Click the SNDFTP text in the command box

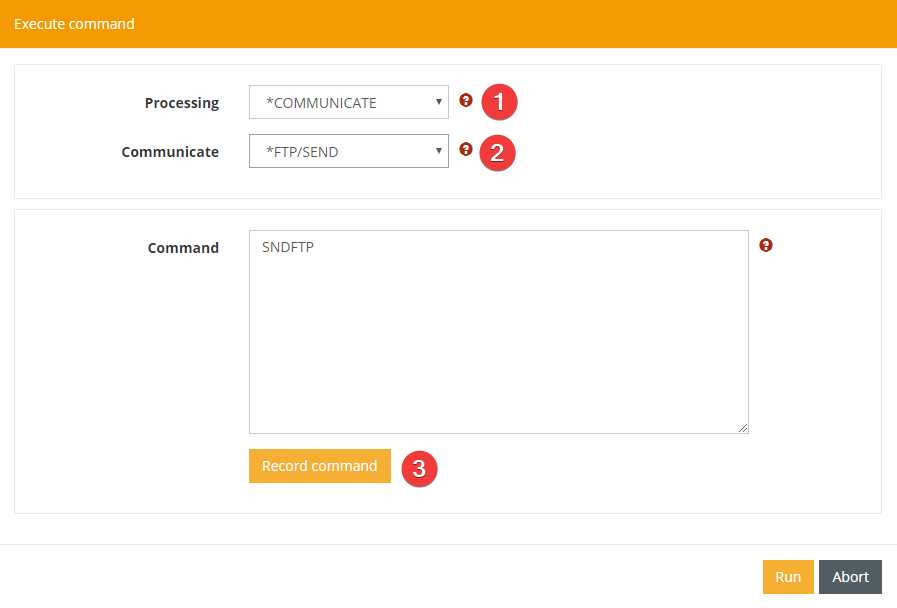(x=288, y=248)
